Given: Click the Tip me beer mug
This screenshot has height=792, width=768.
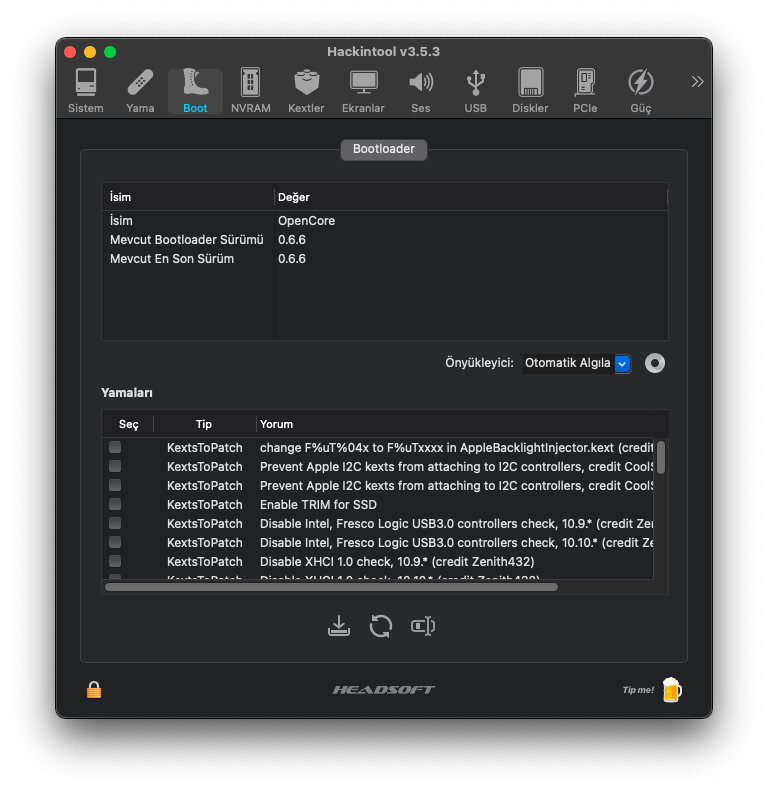Looking at the screenshot, I should [x=671, y=690].
